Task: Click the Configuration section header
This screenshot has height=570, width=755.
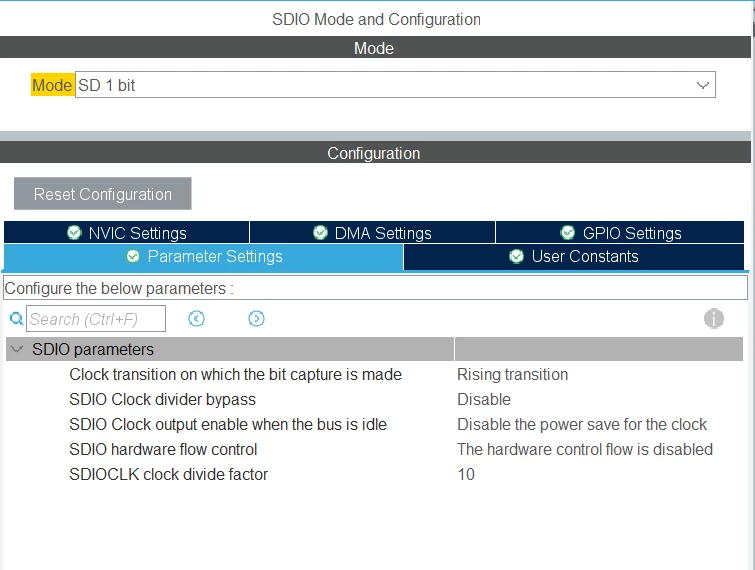Action: pos(375,153)
